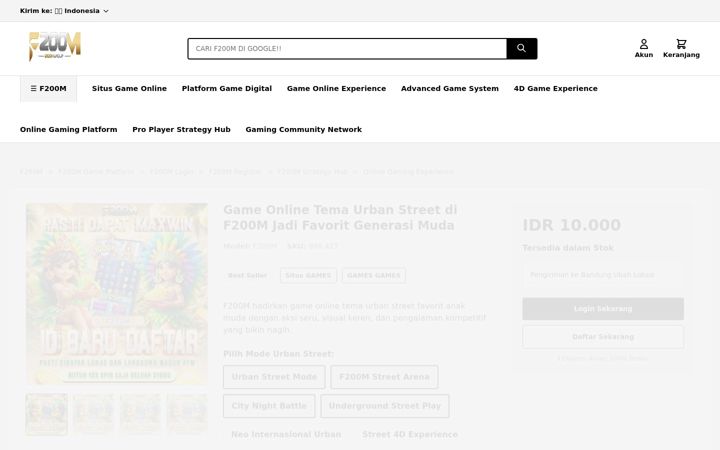Click the search magnifier icon

[x=521, y=48]
